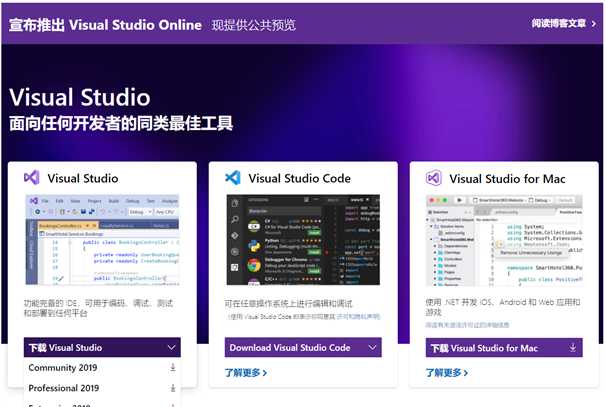The width and height of the screenshot is (606, 407).
Task: Expand the Download Visual Studio Code dropdown
Action: pyautogui.click(x=303, y=347)
